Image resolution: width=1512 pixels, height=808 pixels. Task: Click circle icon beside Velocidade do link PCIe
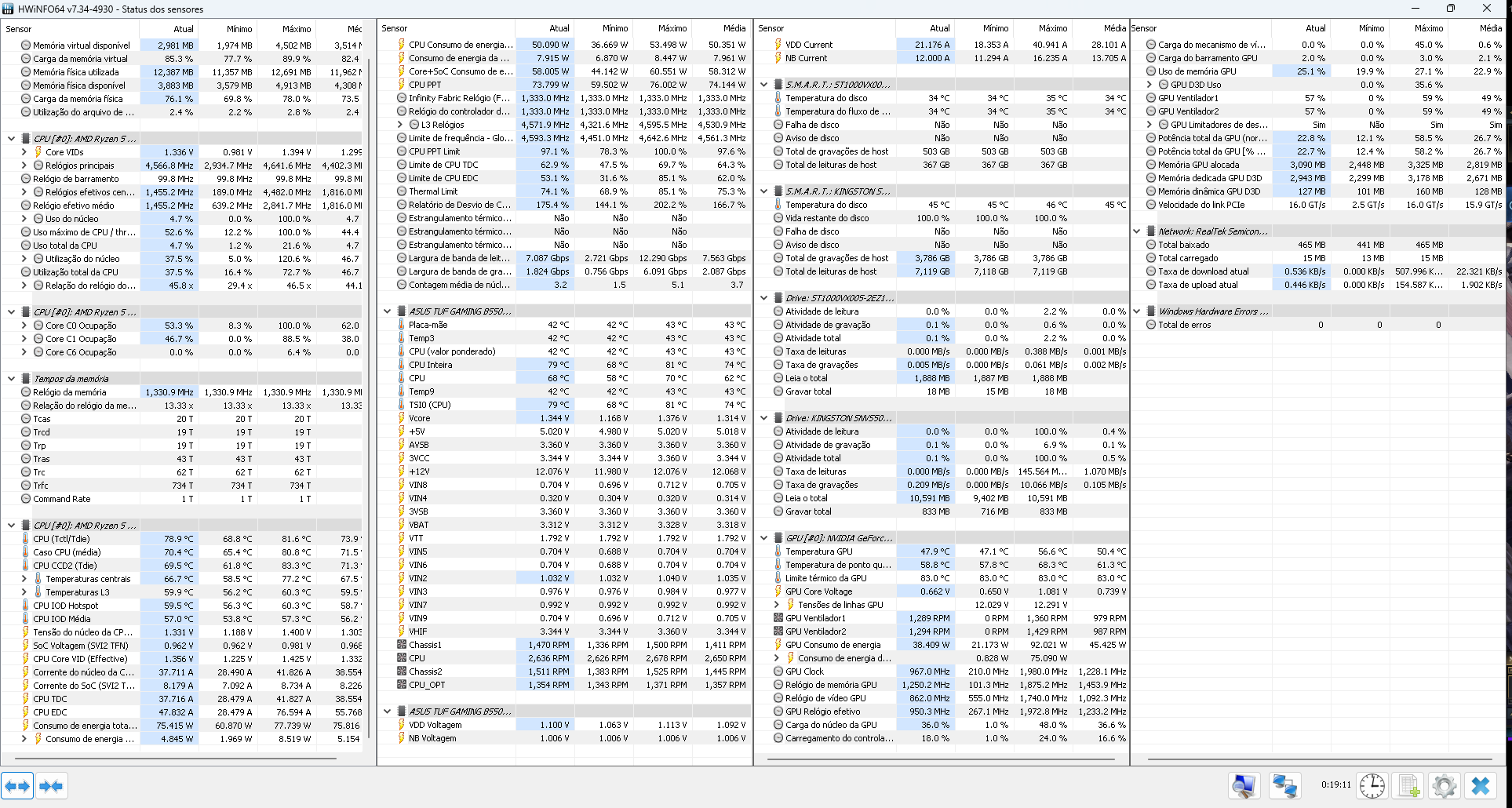tap(1151, 205)
